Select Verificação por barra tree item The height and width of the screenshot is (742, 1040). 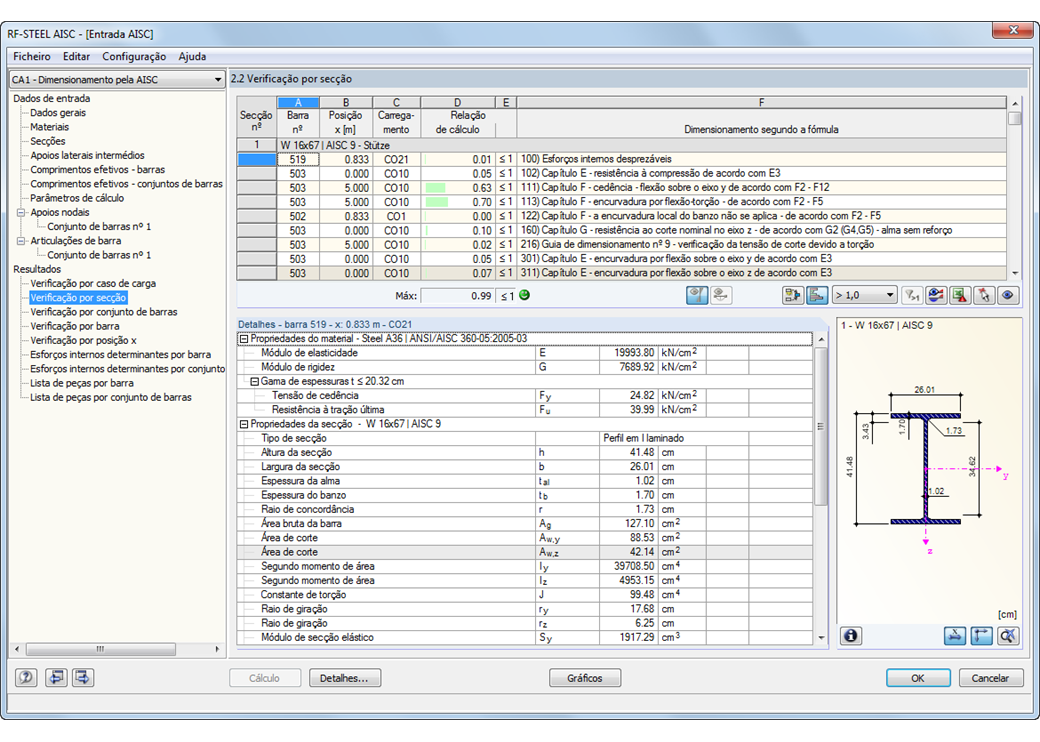click(x=74, y=326)
